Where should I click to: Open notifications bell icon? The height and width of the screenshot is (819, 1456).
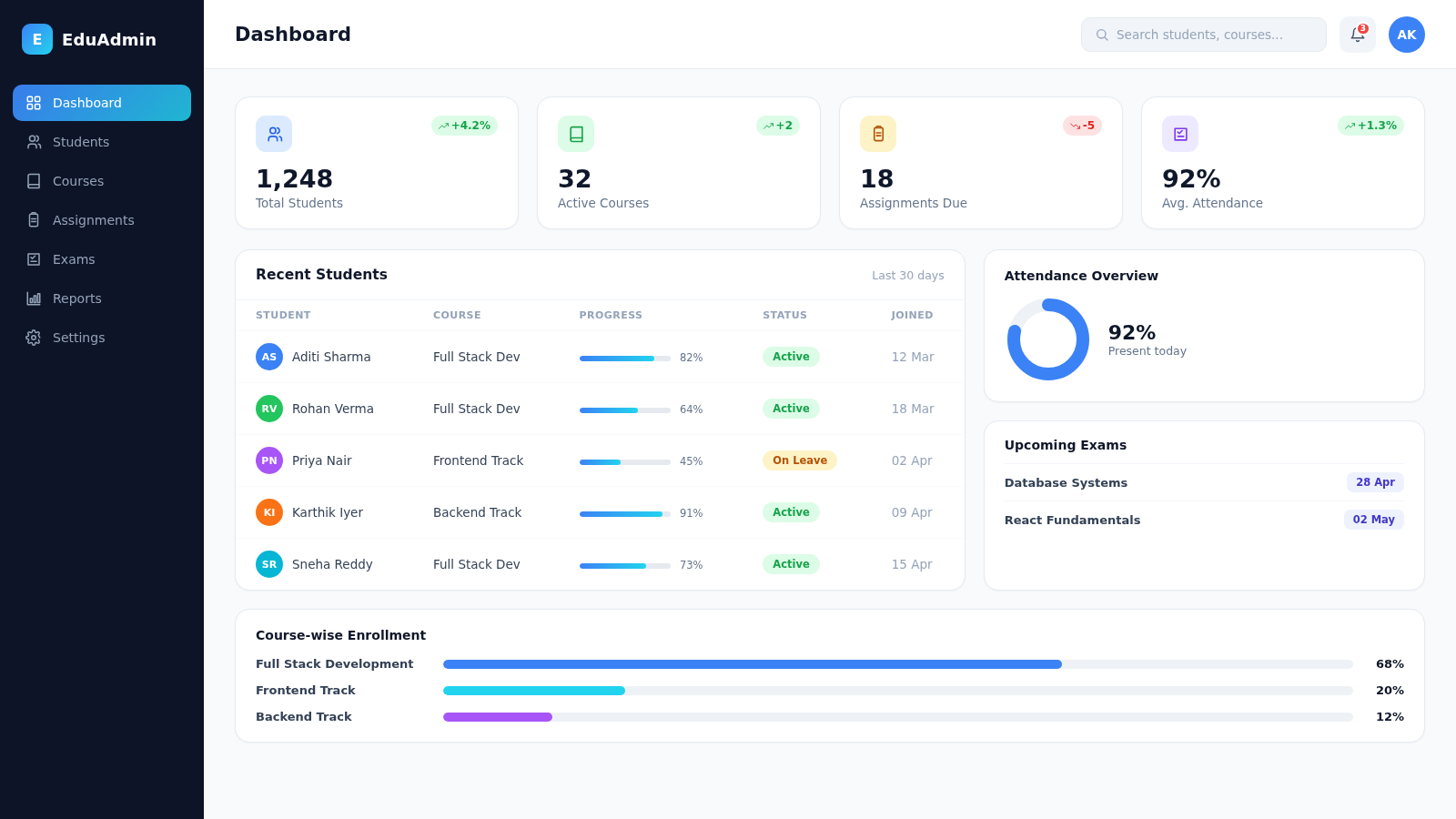[x=1358, y=35]
